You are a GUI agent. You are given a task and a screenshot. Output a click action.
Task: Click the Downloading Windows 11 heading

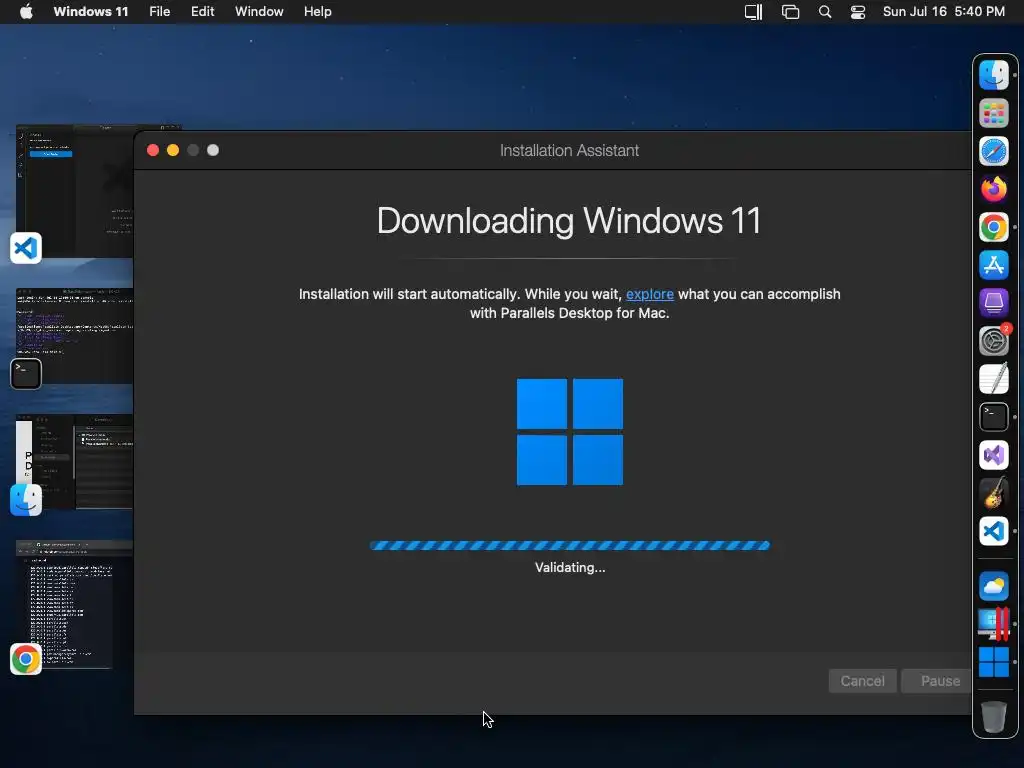pyautogui.click(x=569, y=221)
